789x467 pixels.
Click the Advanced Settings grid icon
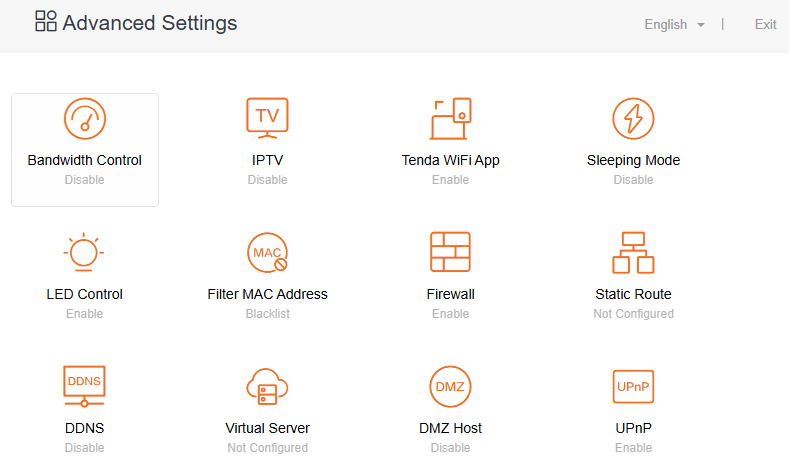46,22
